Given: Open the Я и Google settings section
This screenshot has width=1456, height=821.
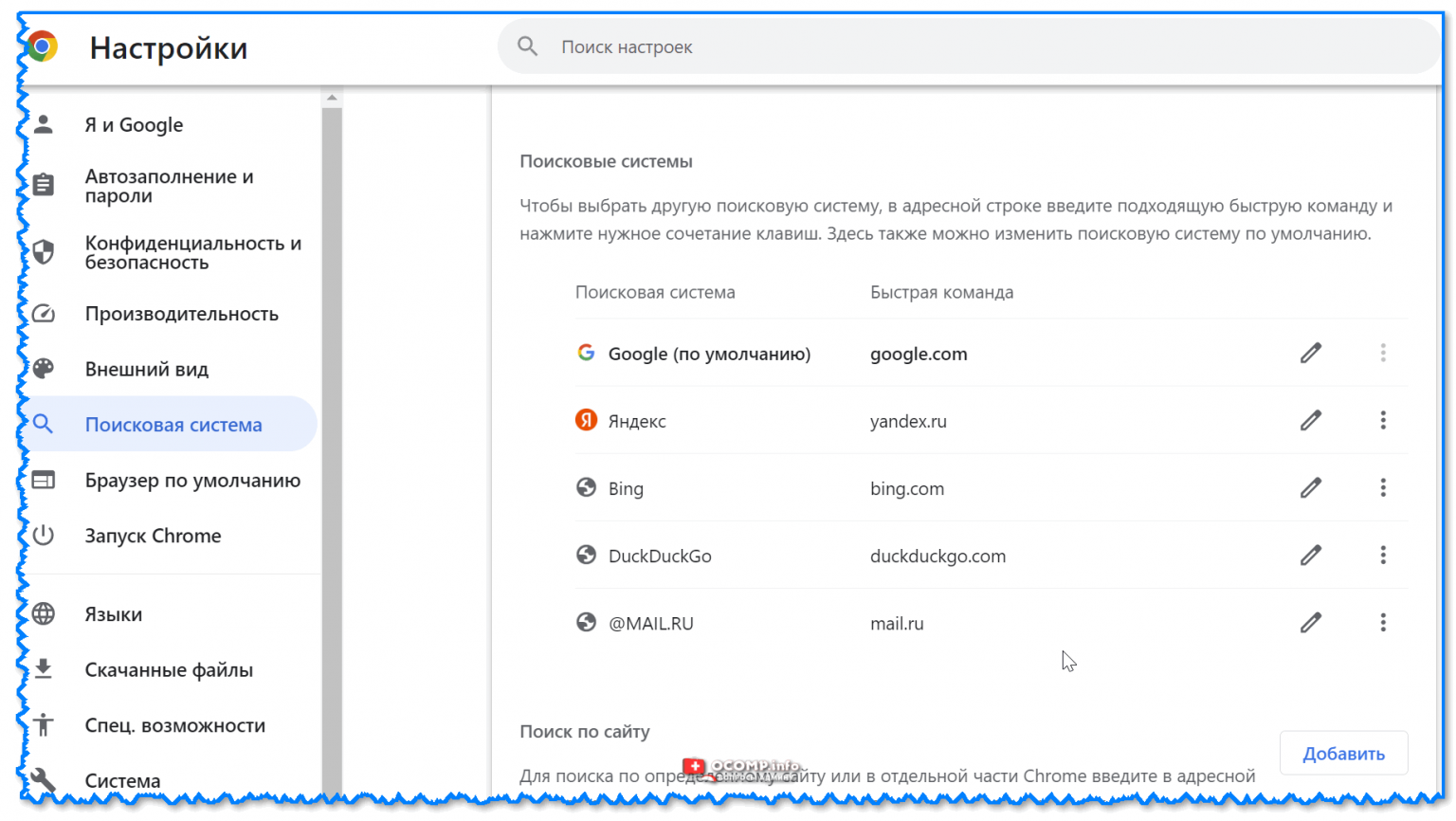Looking at the screenshot, I should [x=169, y=124].
